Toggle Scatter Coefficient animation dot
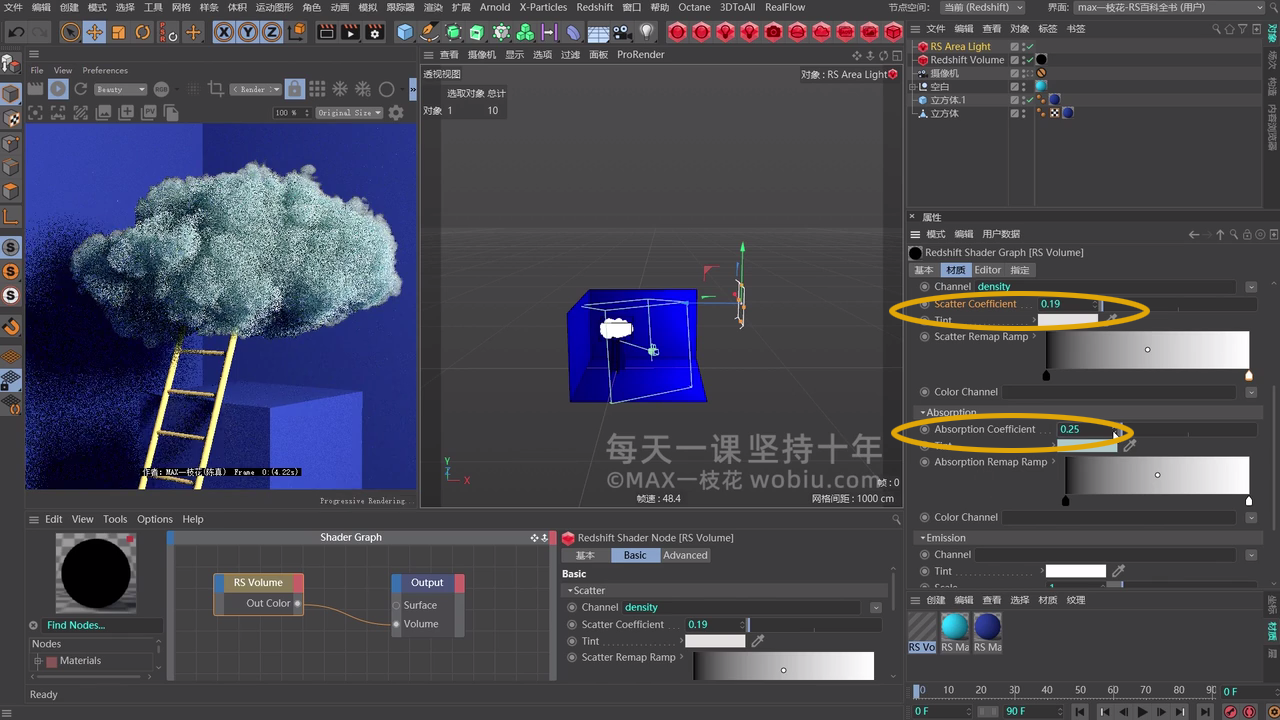 [925, 304]
